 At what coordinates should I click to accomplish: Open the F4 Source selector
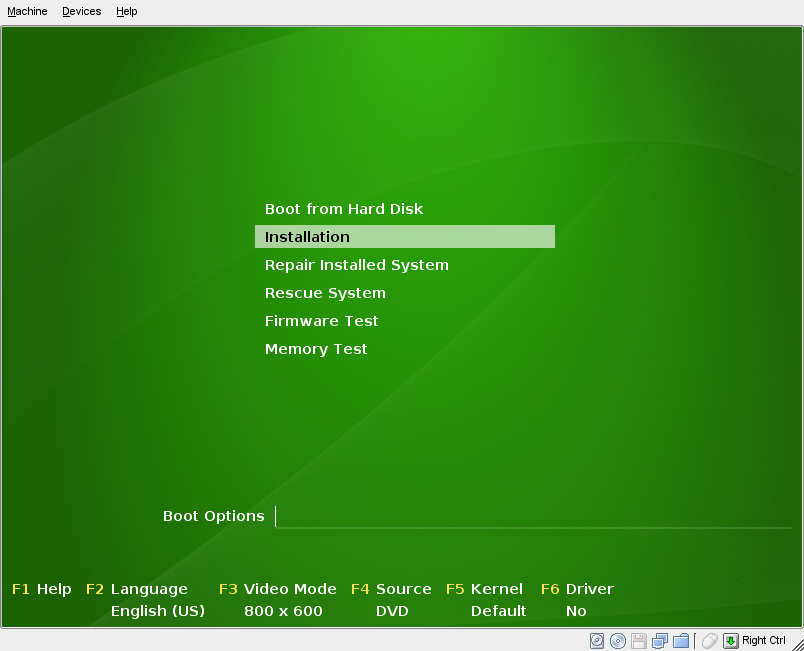(x=392, y=589)
